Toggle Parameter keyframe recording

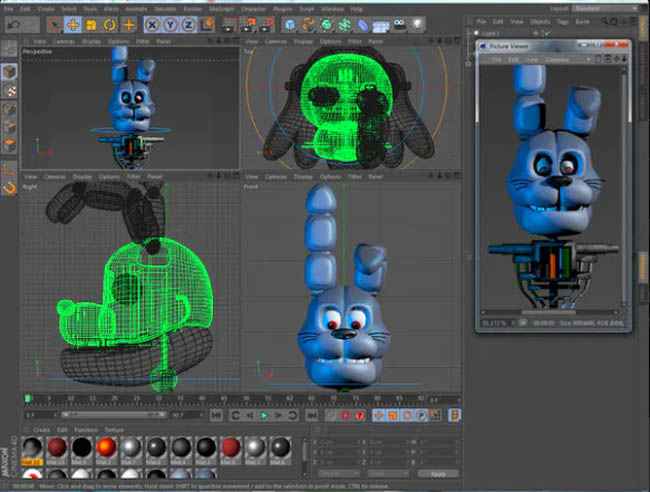click(421, 415)
